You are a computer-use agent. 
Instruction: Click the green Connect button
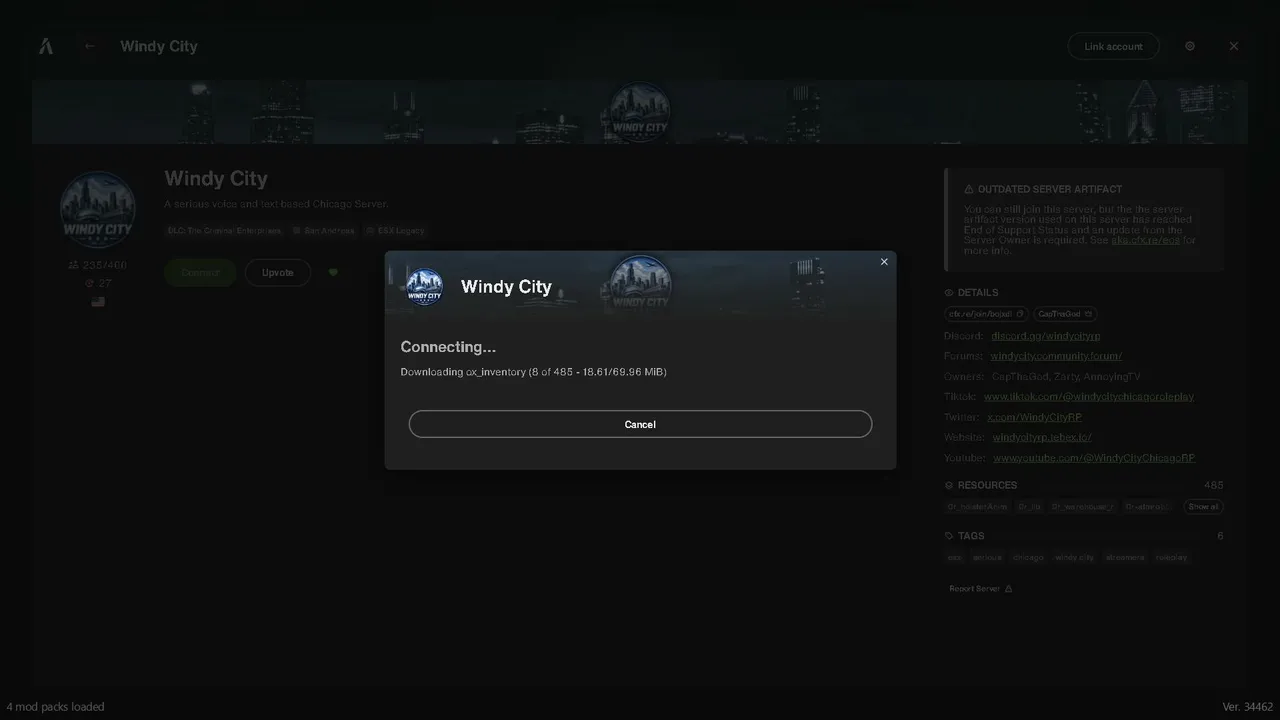[200, 273]
